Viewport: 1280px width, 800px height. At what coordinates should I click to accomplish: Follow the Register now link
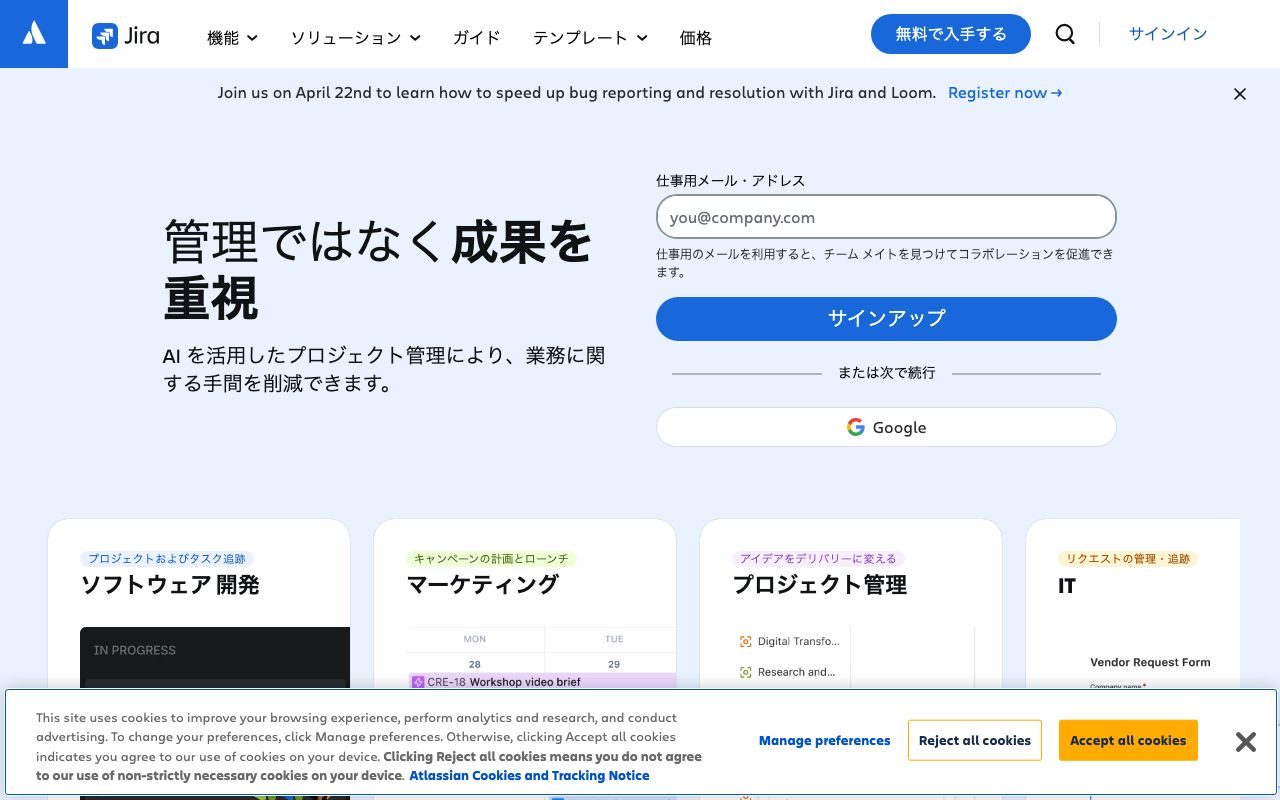tap(1004, 92)
